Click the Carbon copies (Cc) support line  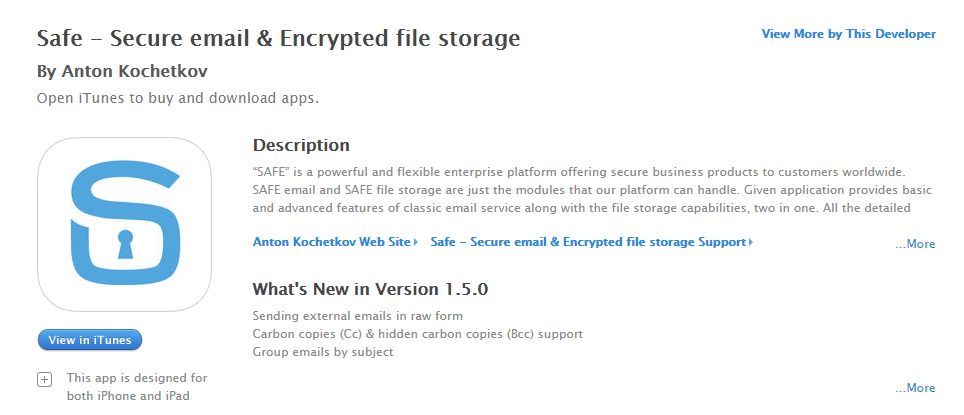coord(417,334)
